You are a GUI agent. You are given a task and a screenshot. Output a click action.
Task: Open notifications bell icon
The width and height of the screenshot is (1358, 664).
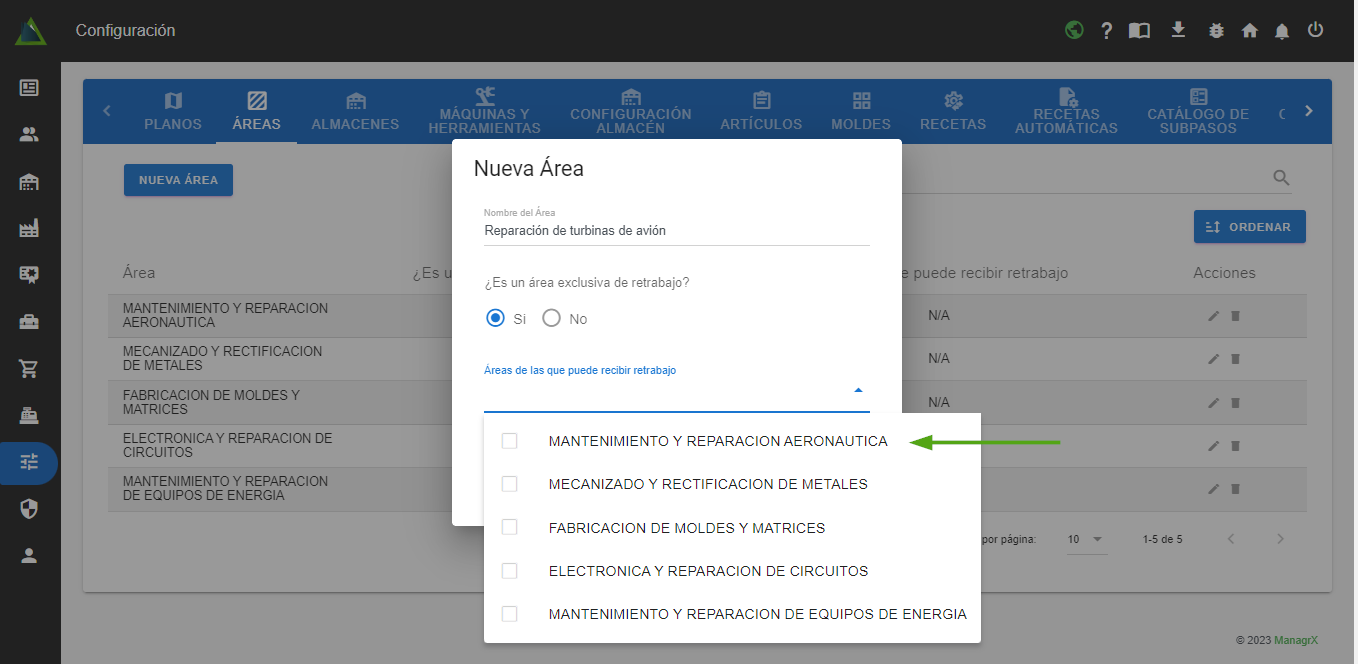click(x=1282, y=31)
